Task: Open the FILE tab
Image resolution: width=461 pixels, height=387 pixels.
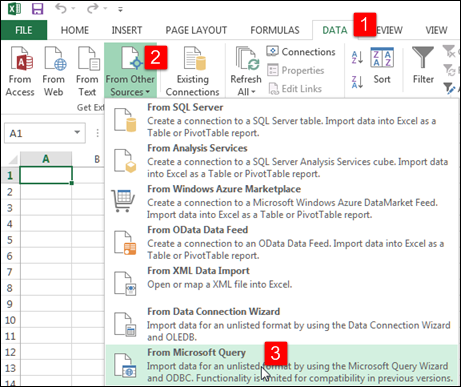Action: 24,30
